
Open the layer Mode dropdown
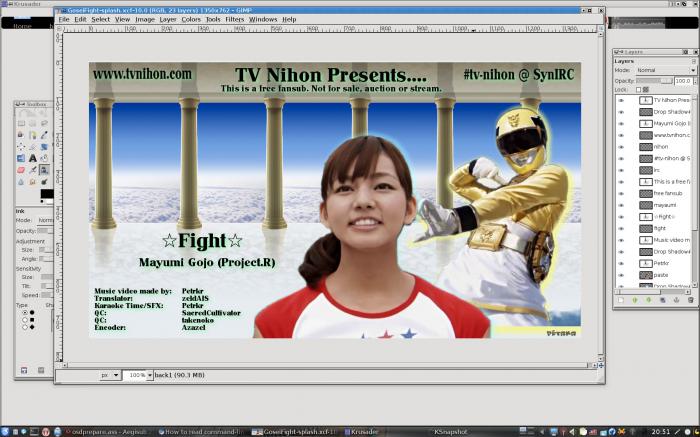click(x=665, y=71)
